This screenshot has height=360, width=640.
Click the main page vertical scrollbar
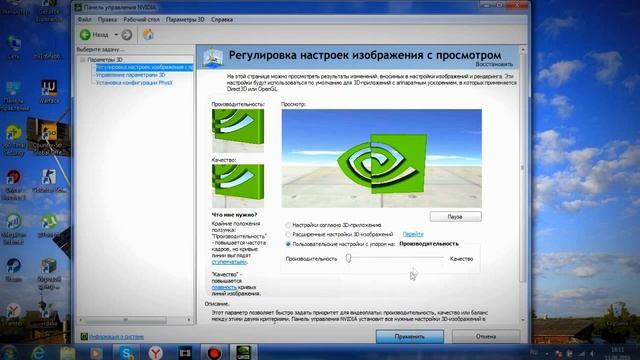(x=523, y=167)
